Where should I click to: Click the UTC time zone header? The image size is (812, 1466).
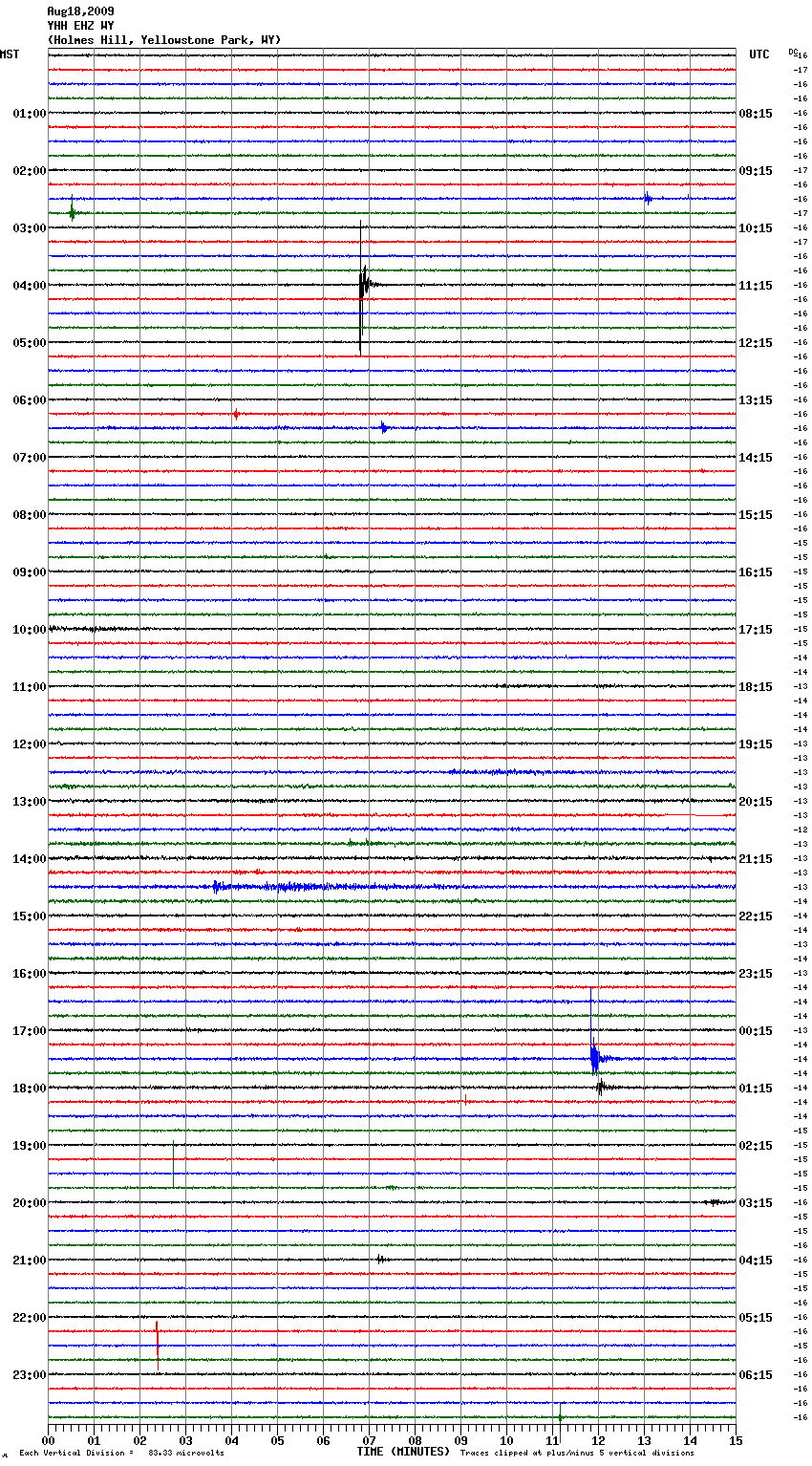[x=759, y=54]
